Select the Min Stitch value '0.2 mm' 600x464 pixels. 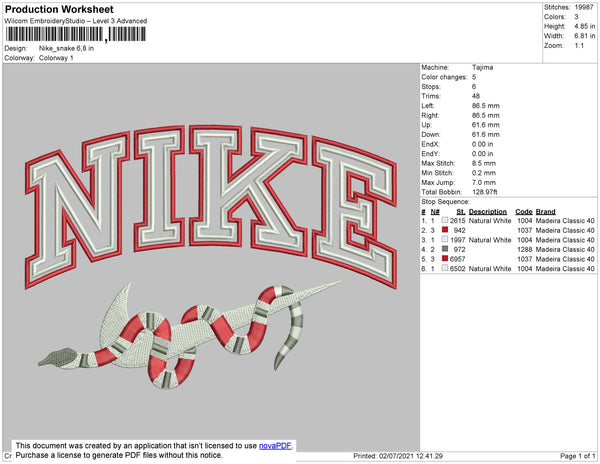click(x=484, y=173)
